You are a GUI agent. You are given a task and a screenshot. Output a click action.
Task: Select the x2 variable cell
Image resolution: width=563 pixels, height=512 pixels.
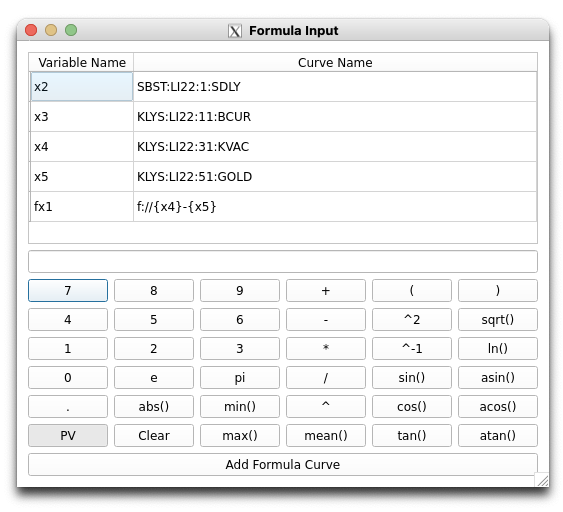[x=82, y=87]
